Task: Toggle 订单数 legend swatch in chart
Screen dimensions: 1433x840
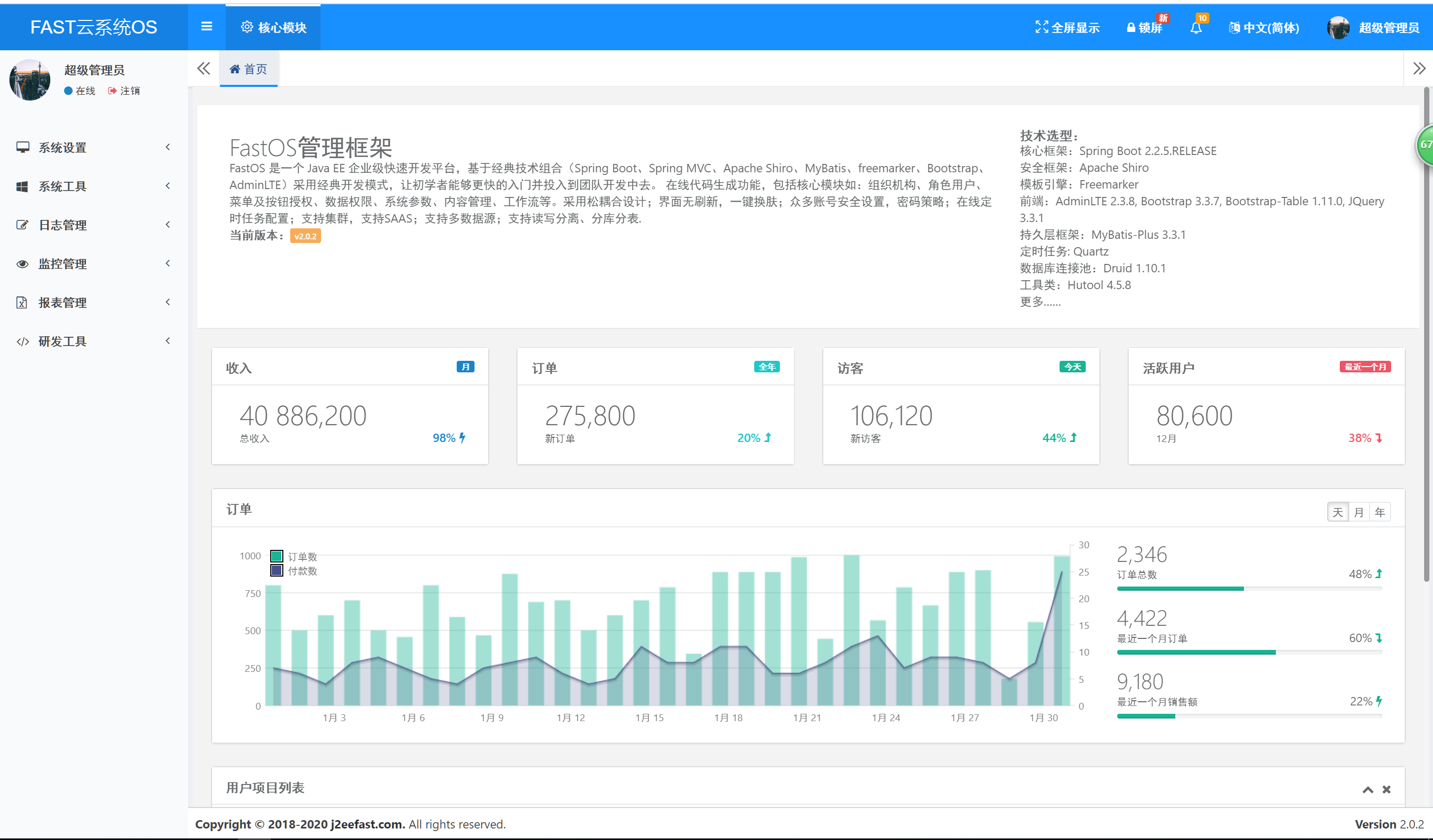Action: point(277,556)
